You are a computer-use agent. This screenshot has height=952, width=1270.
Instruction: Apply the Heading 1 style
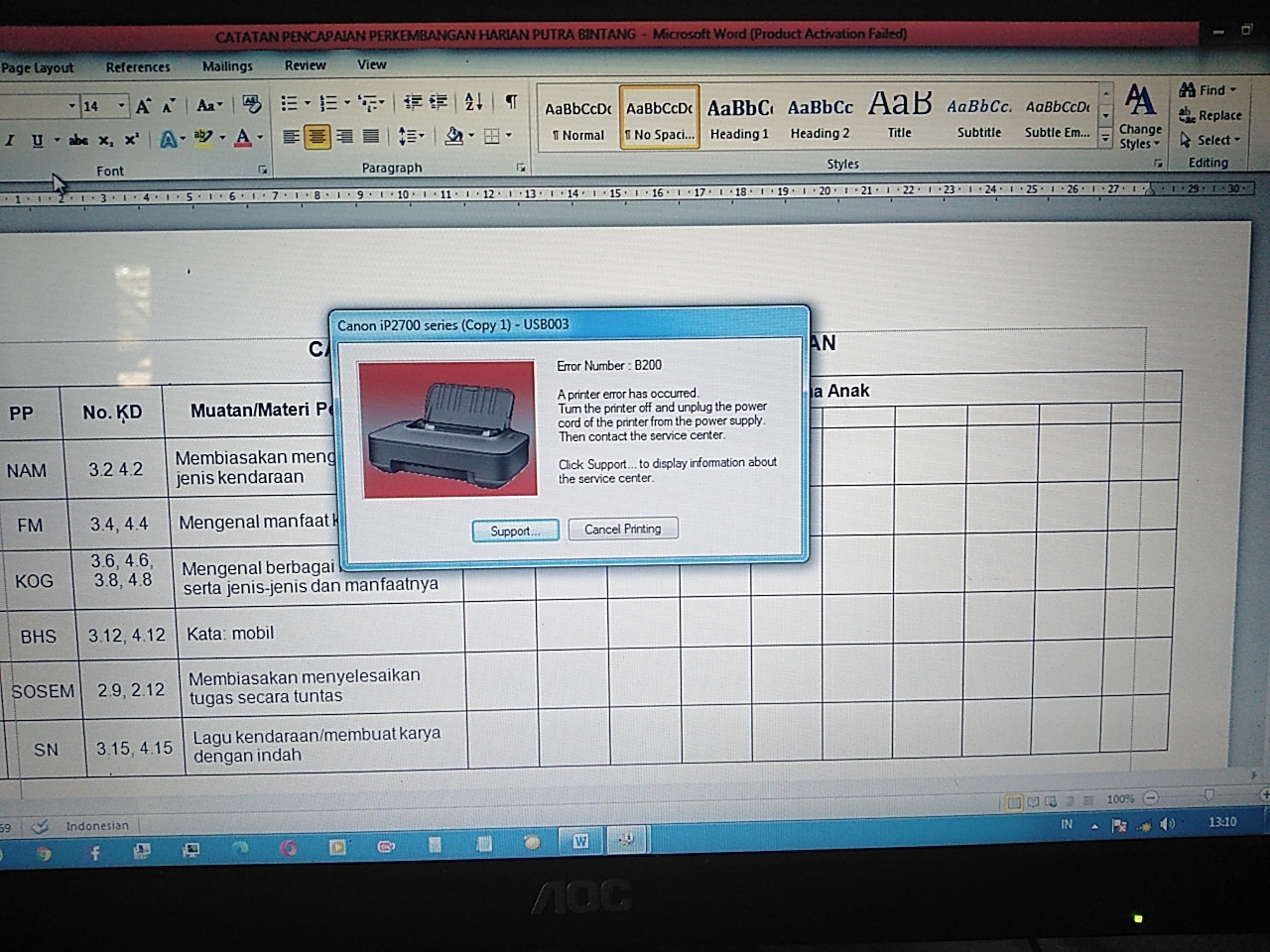point(739,118)
